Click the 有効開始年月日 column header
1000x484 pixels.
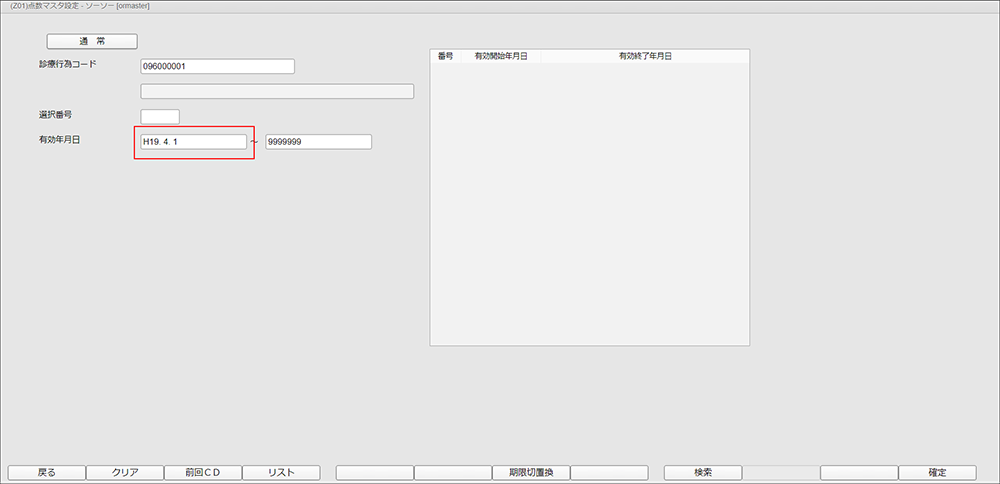501,57
